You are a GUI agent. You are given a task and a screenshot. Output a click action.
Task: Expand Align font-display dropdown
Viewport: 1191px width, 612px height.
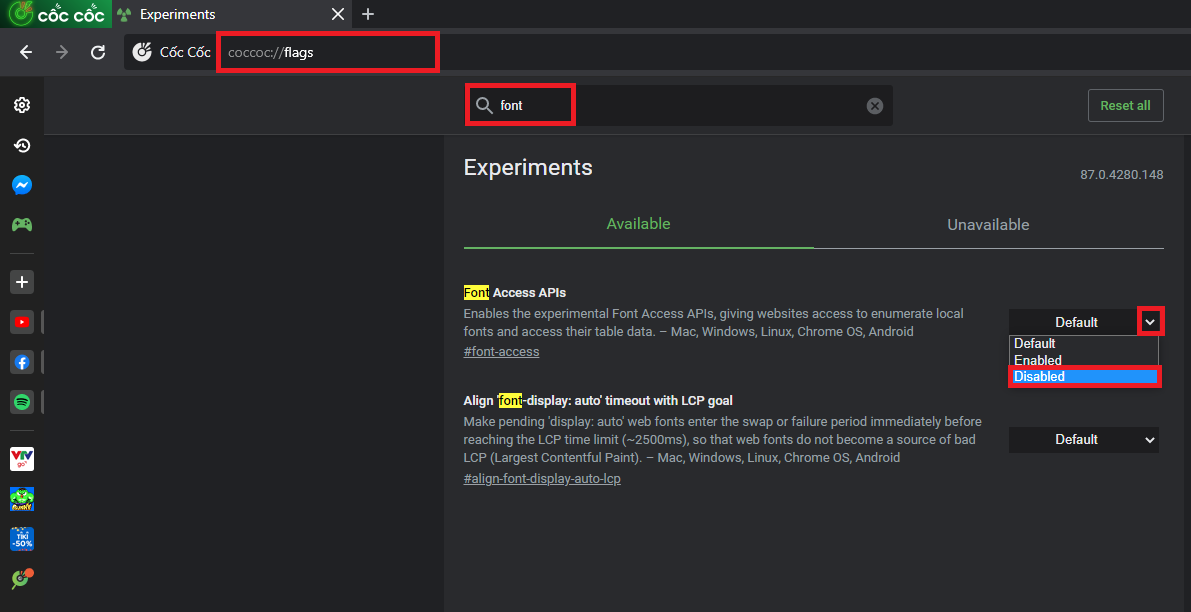pos(1084,440)
